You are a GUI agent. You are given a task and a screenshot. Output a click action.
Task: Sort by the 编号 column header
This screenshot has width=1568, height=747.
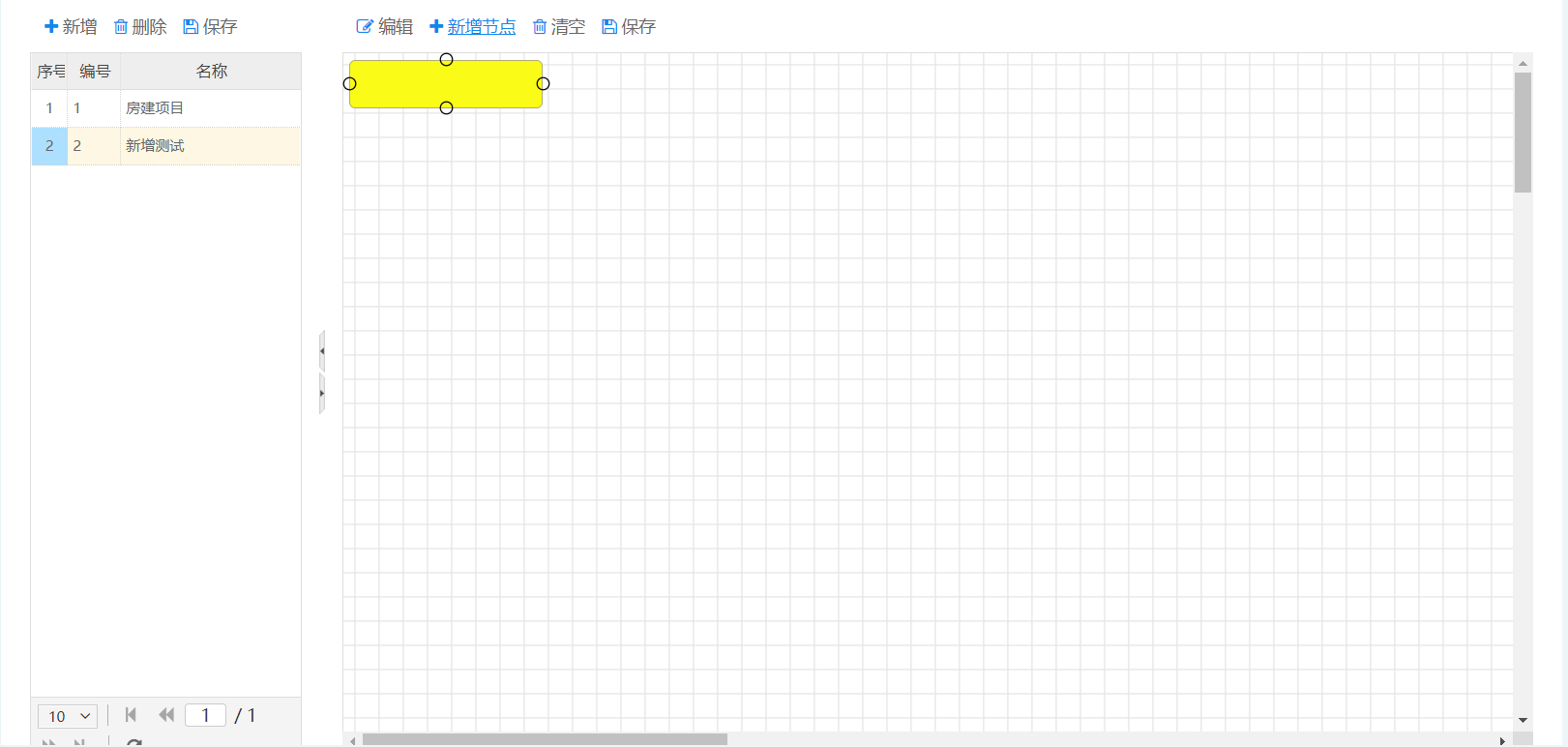click(94, 72)
